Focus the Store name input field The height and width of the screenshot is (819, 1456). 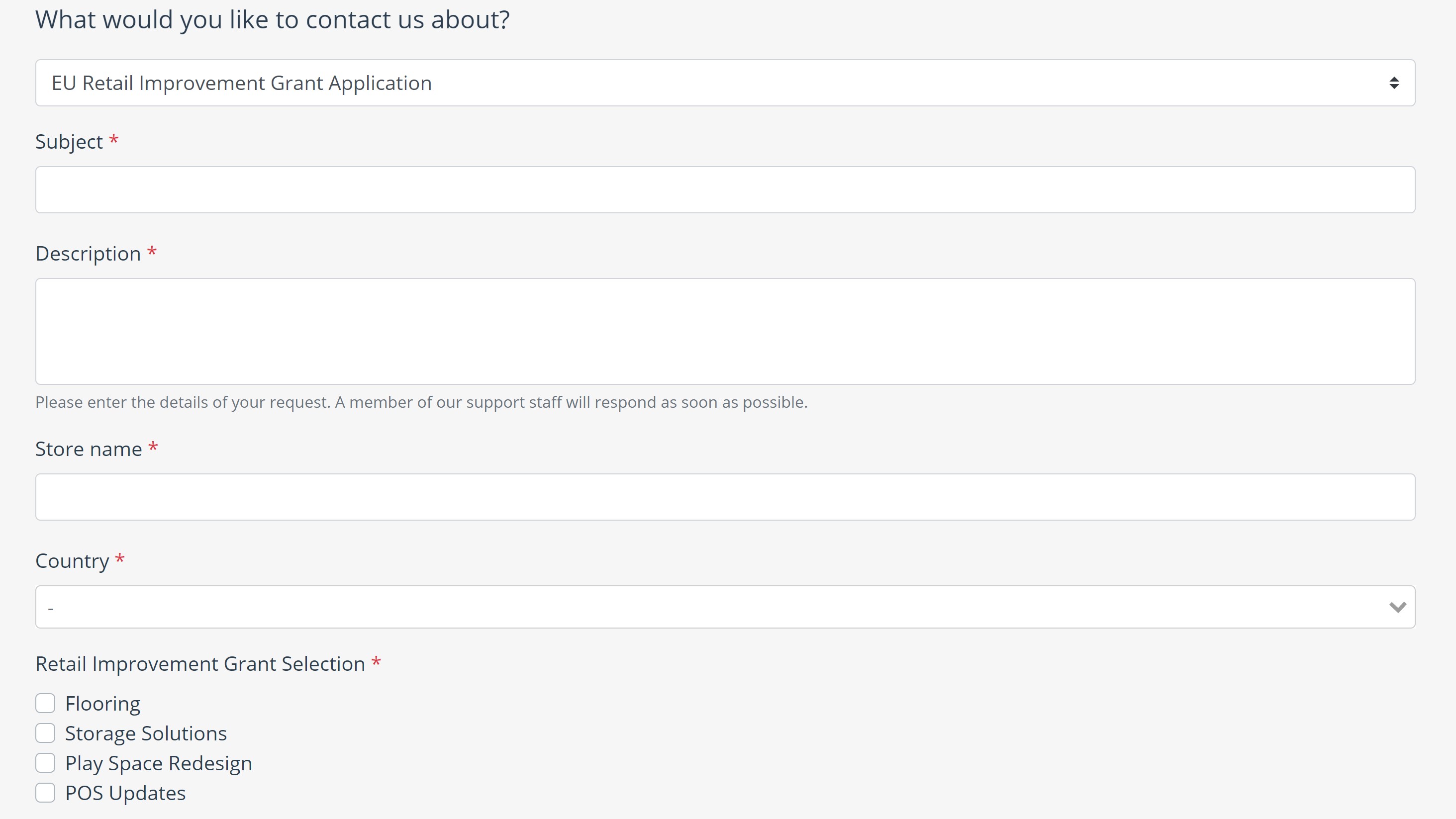[725, 497]
